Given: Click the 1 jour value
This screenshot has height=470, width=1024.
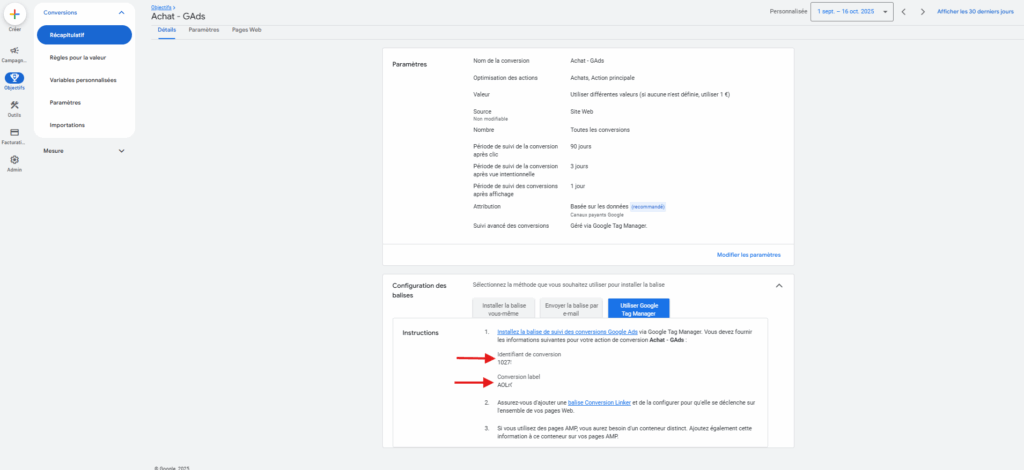Looking at the screenshot, I should [578, 186].
